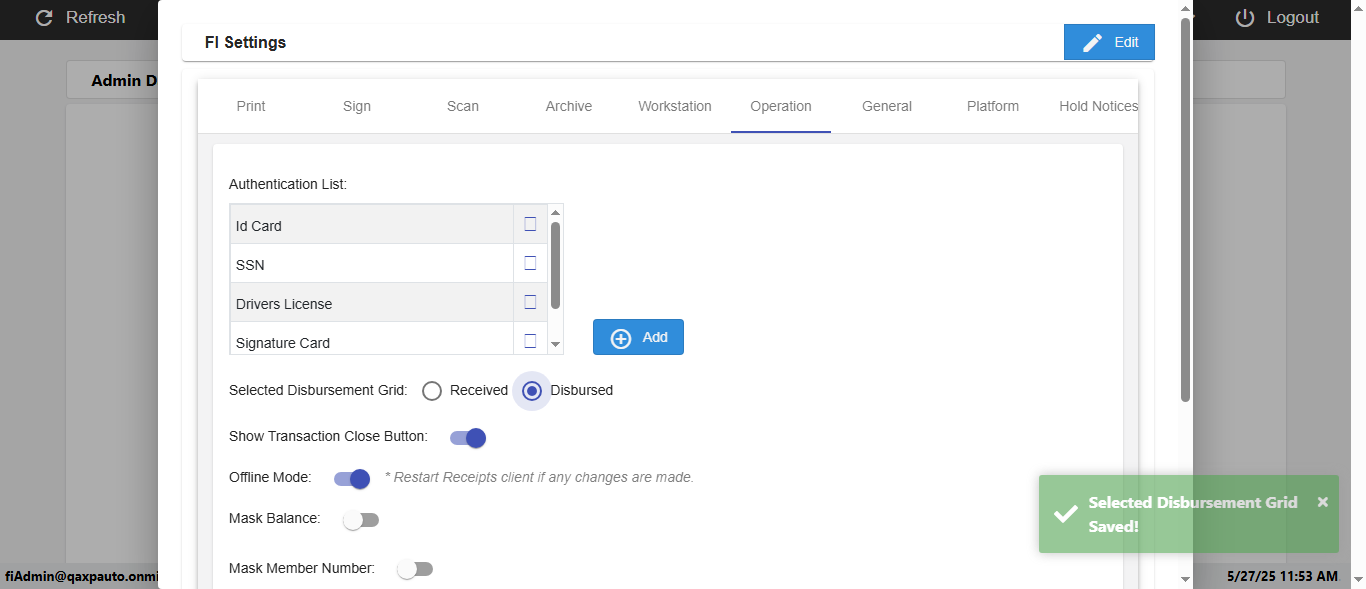This screenshot has width=1366, height=589.
Task: Click the plus circle icon on Add
Action: (621, 338)
